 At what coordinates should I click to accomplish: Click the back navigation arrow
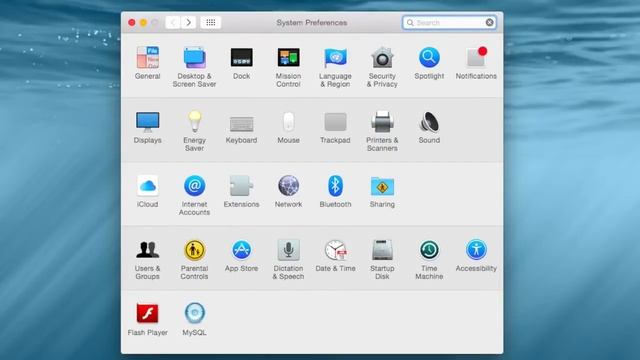(173, 22)
